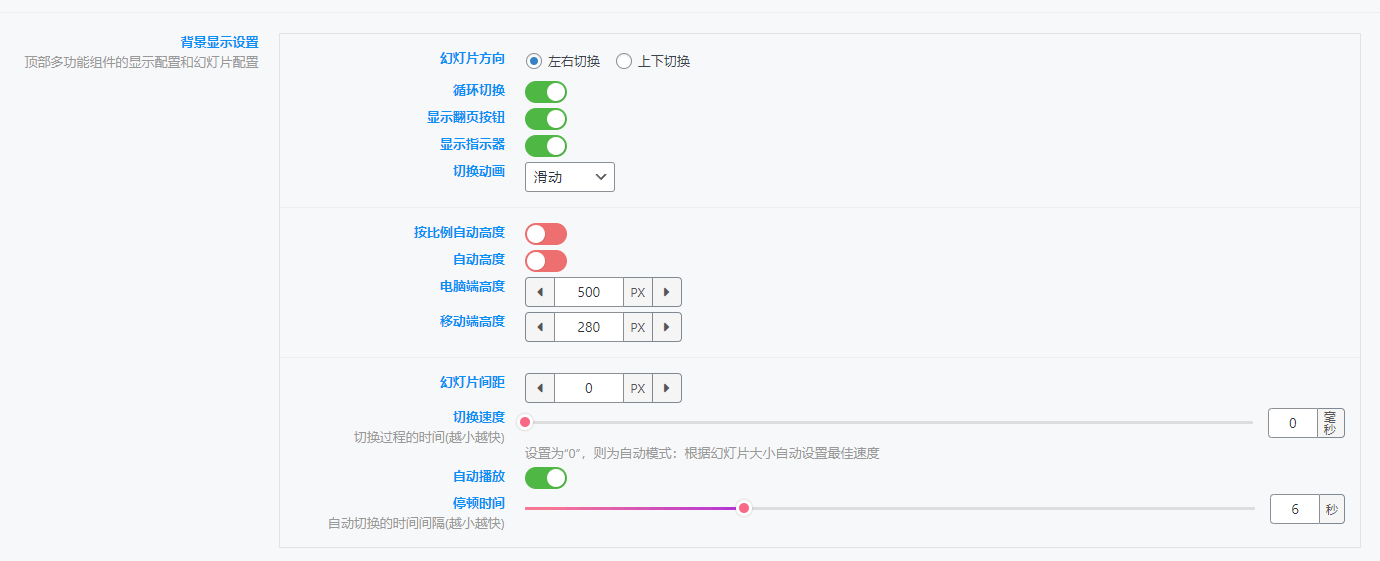Click the 毫秒 unit beside 切换速度
The height and width of the screenshot is (561, 1380).
[x=1331, y=423]
